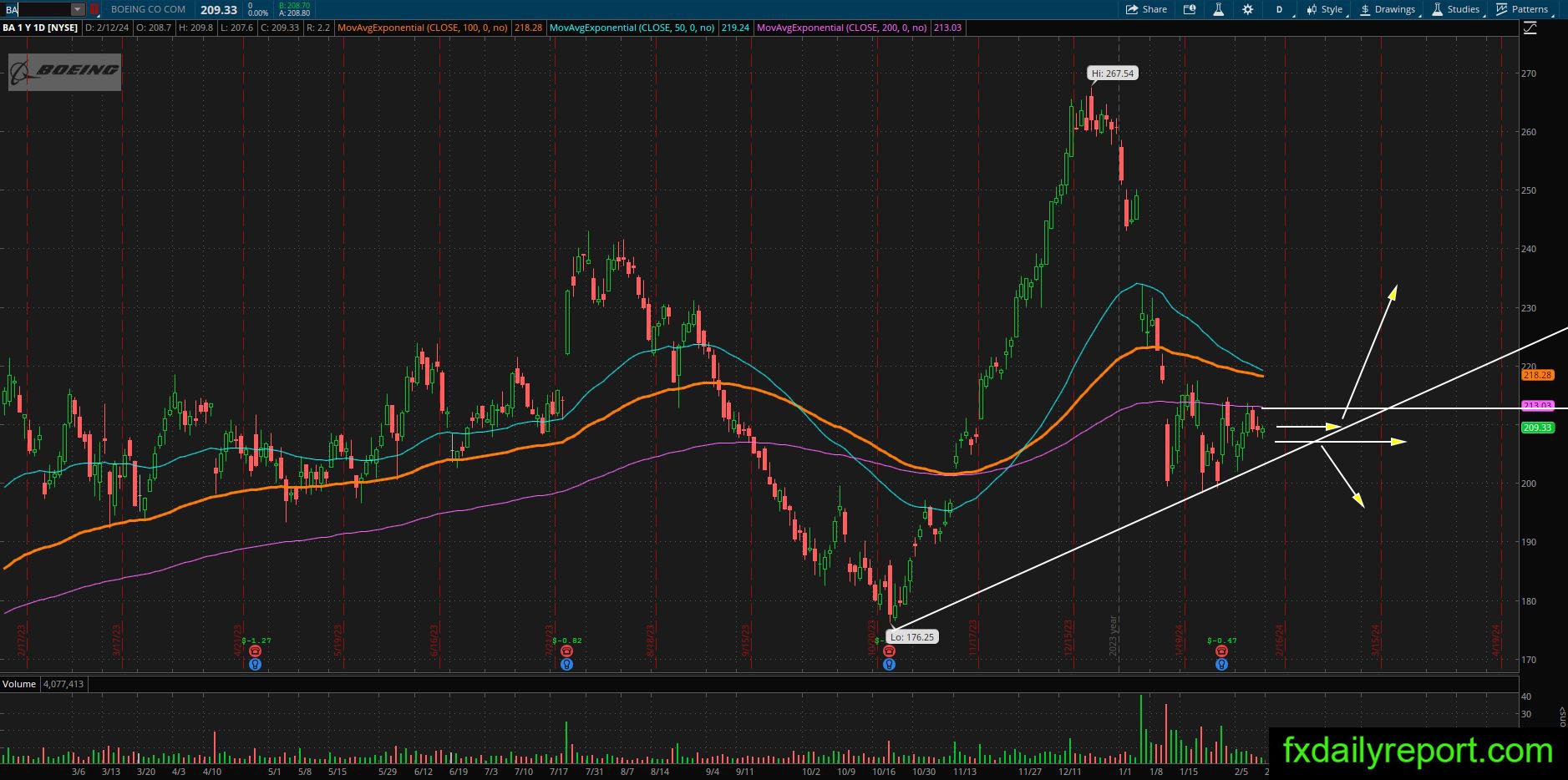Screen dimensions: 1568x780
Task: Click the 0.00% change value
Action: (258, 13)
